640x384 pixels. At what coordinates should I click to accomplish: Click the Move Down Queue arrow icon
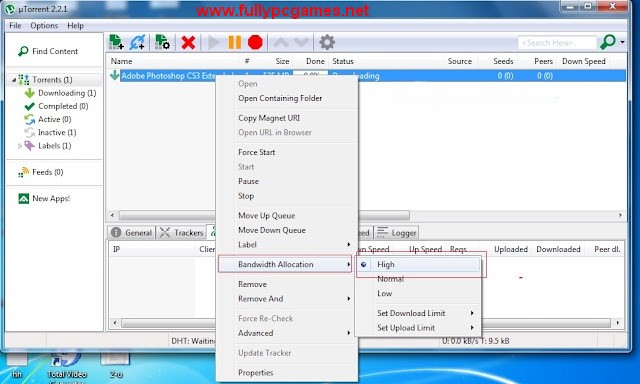tap(301, 42)
